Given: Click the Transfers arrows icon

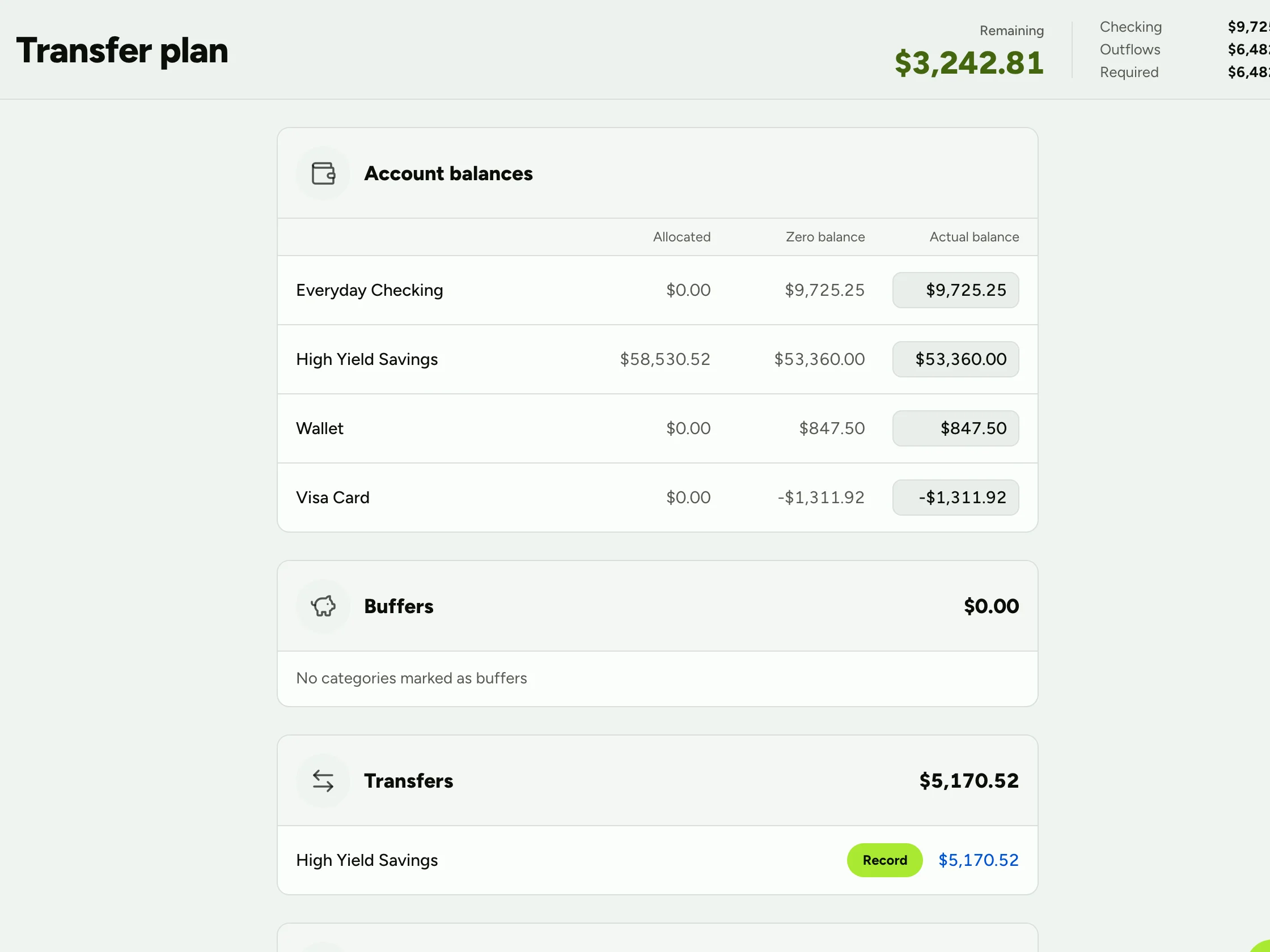Looking at the screenshot, I should click(323, 780).
